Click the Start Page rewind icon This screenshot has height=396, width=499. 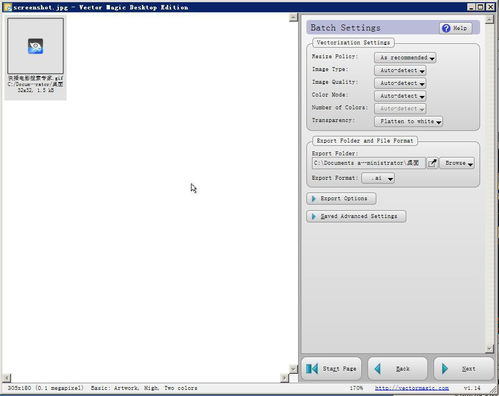(312, 369)
